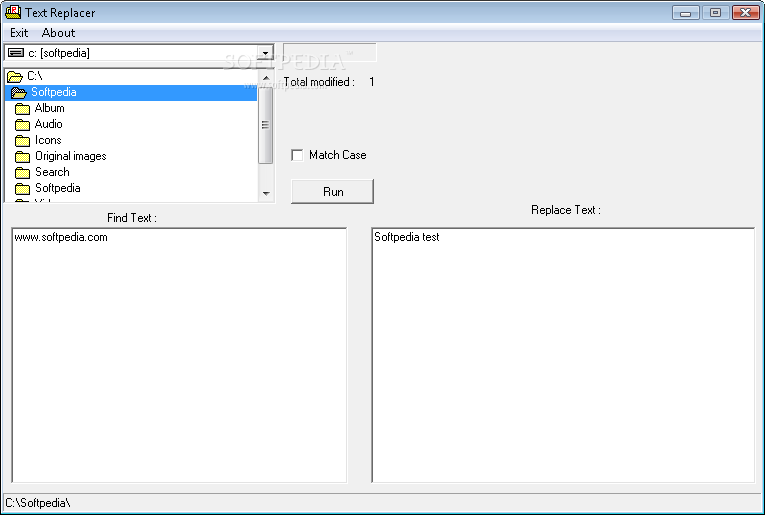
Task: Click the folder list scroll up arrow
Action: pos(266,78)
